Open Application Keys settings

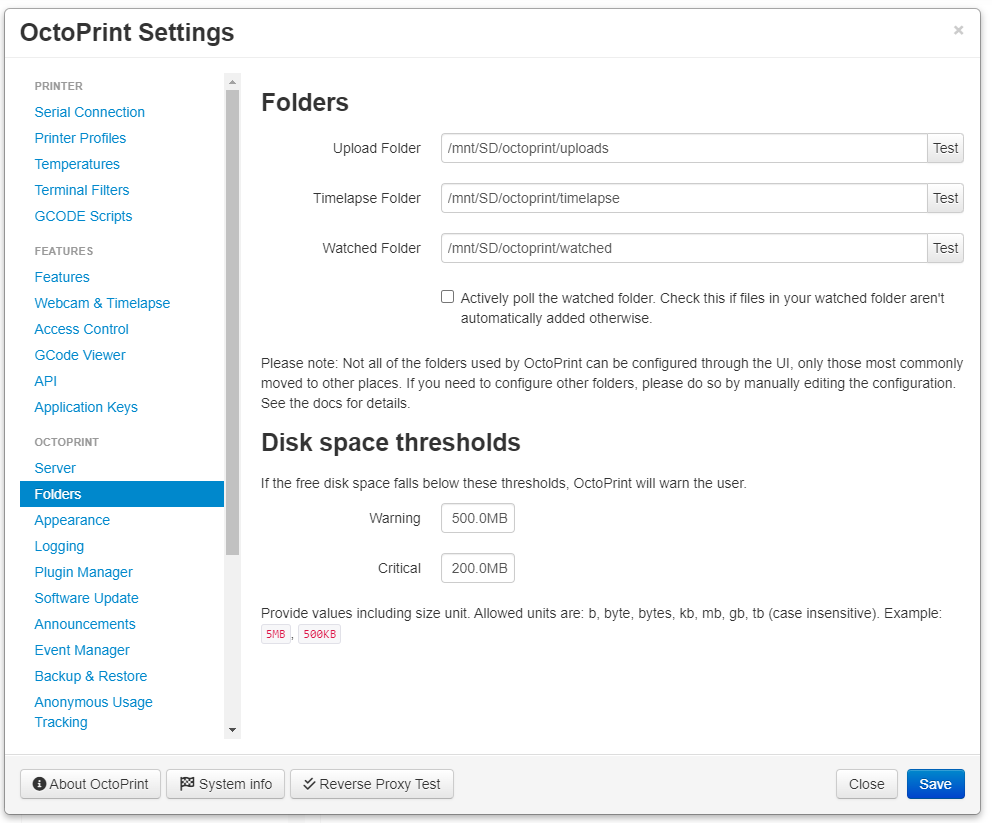click(x=86, y=407)
